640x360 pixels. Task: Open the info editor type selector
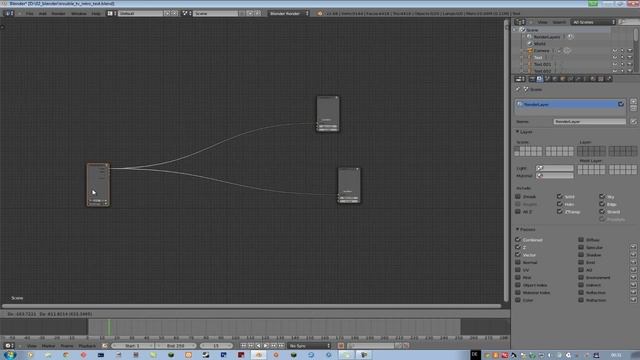(8, 13)
